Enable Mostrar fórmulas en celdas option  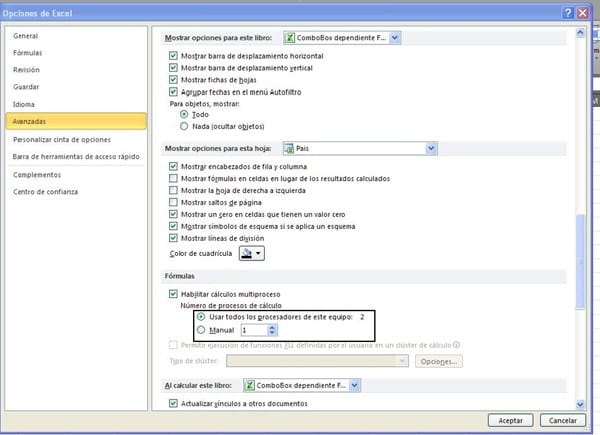[173, 178]
